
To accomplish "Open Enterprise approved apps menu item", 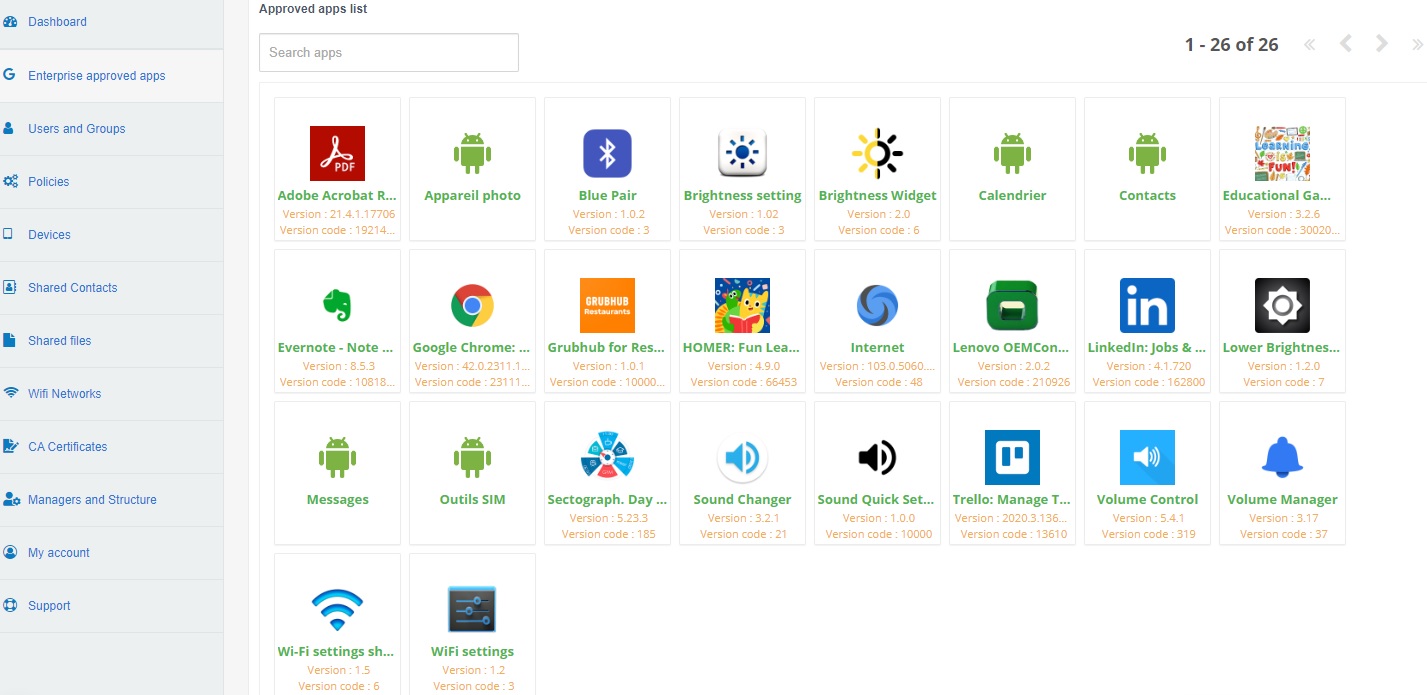I will coord(111,76).
